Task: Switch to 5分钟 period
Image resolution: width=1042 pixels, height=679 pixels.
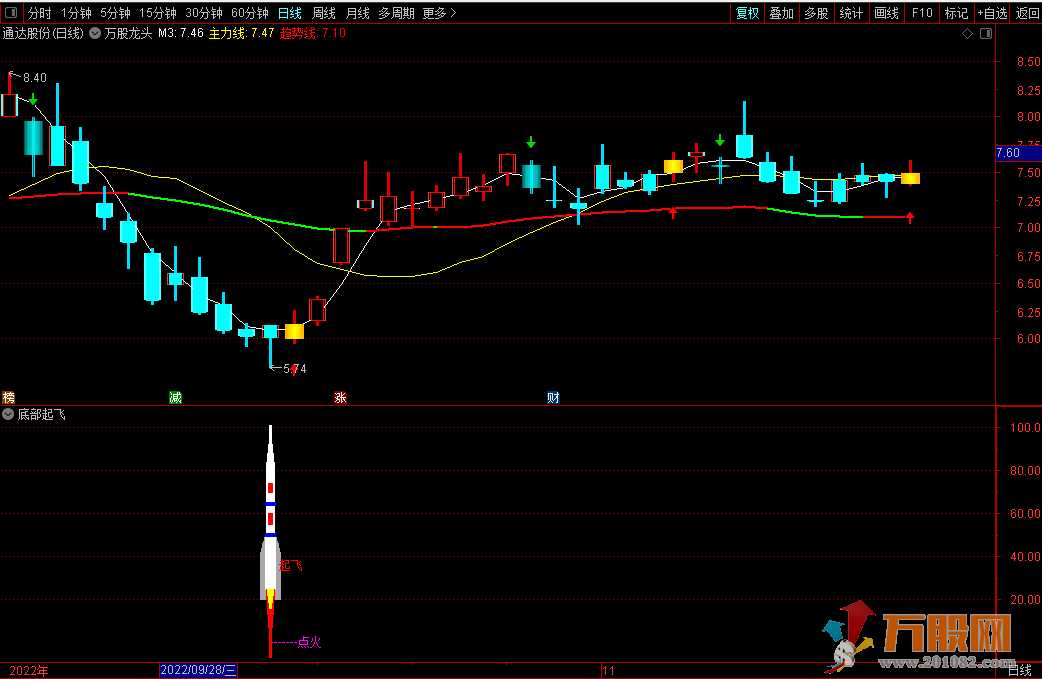Action: pos(116,13)
